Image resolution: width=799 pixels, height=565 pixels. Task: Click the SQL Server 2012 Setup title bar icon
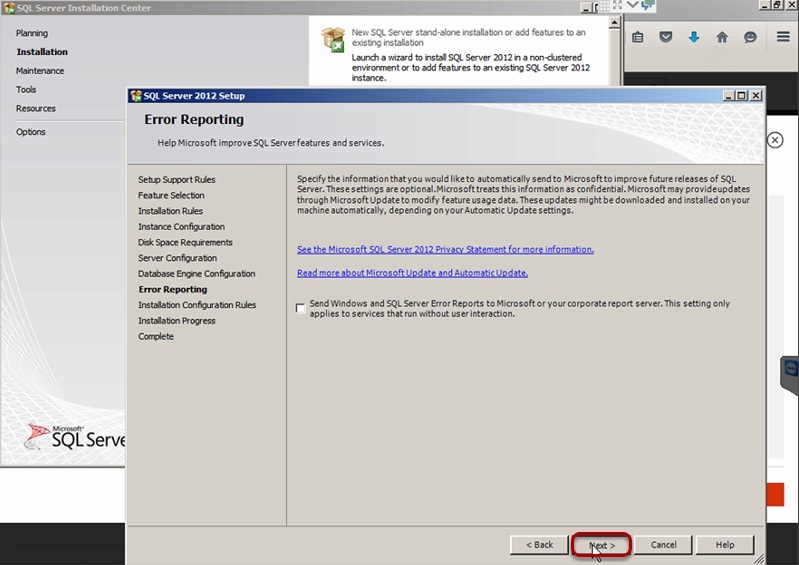[136, 96]
